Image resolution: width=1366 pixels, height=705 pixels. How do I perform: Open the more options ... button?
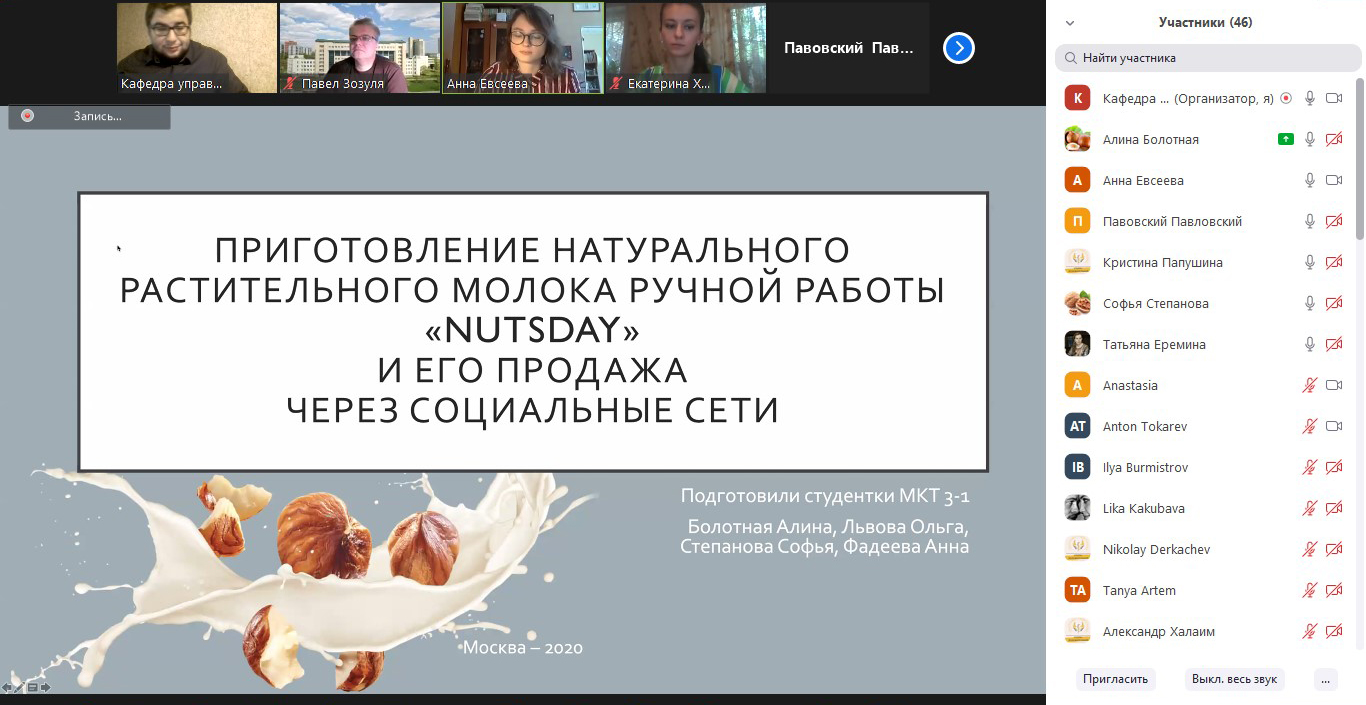pyautogui.click(x=1326, y=679)
